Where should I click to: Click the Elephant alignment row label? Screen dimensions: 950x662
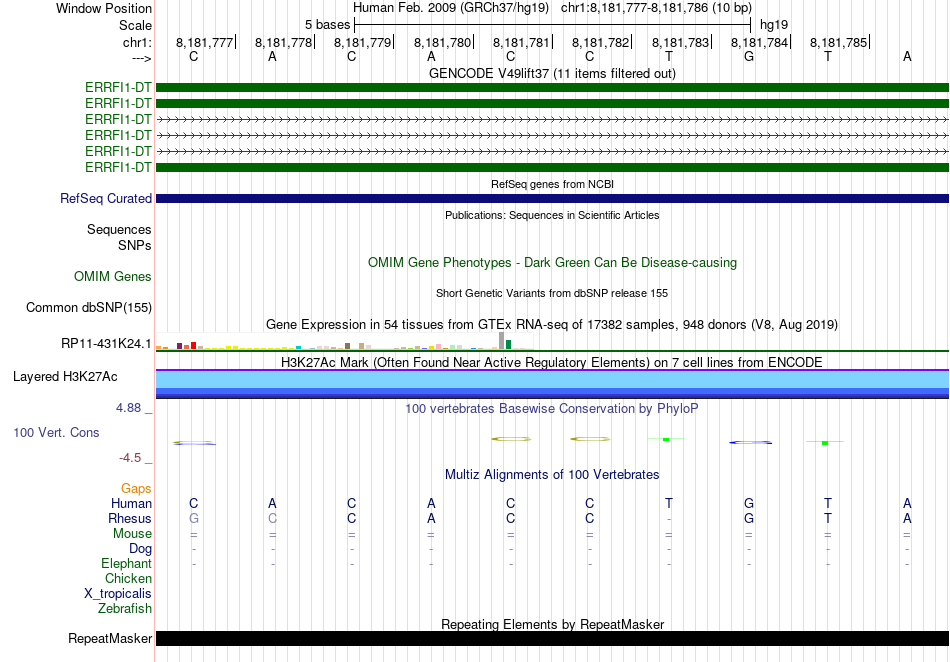(x=127, y=563)
